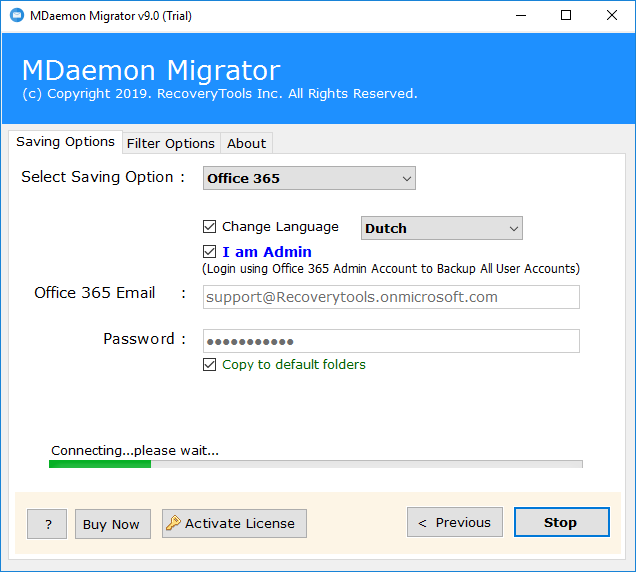
Task: Go back with the Previous button
Action: 455,522
